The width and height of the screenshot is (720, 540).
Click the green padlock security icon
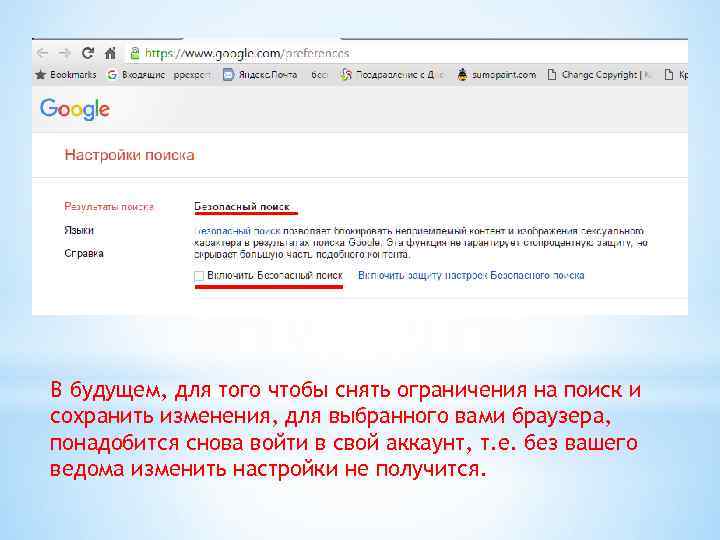[x=135, y=53]
